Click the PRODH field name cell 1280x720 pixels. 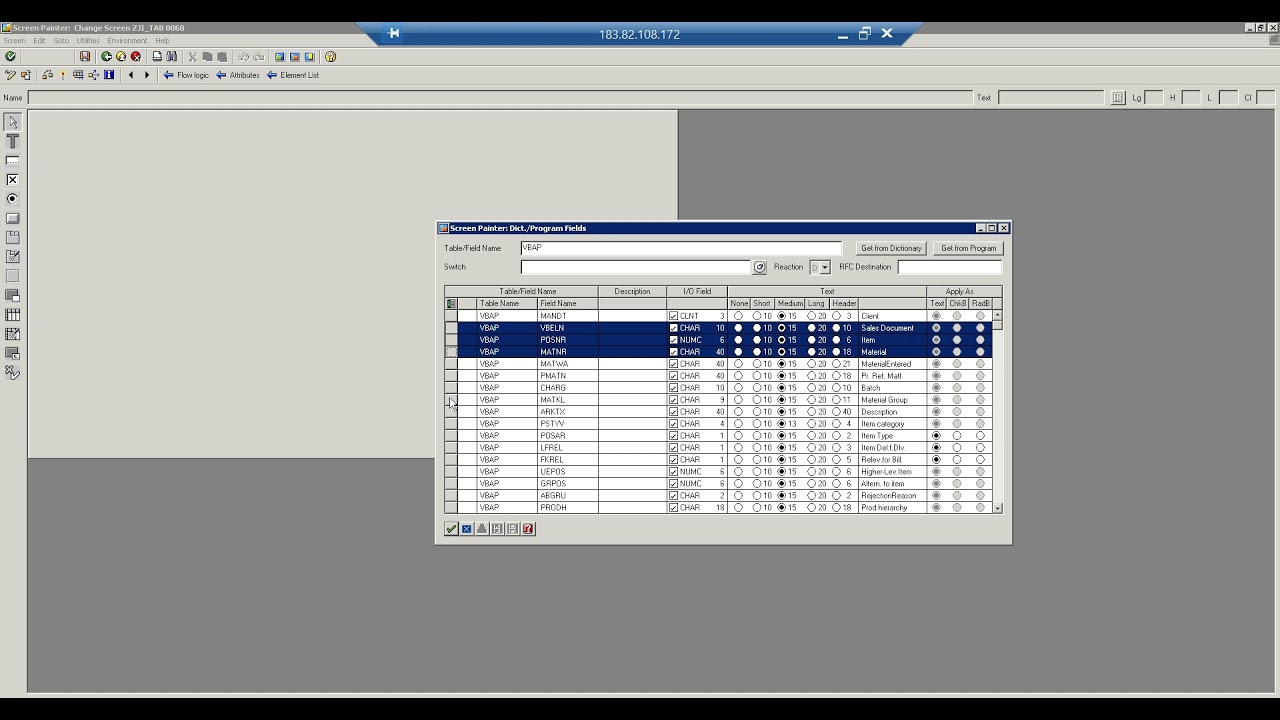pos(567,508)
